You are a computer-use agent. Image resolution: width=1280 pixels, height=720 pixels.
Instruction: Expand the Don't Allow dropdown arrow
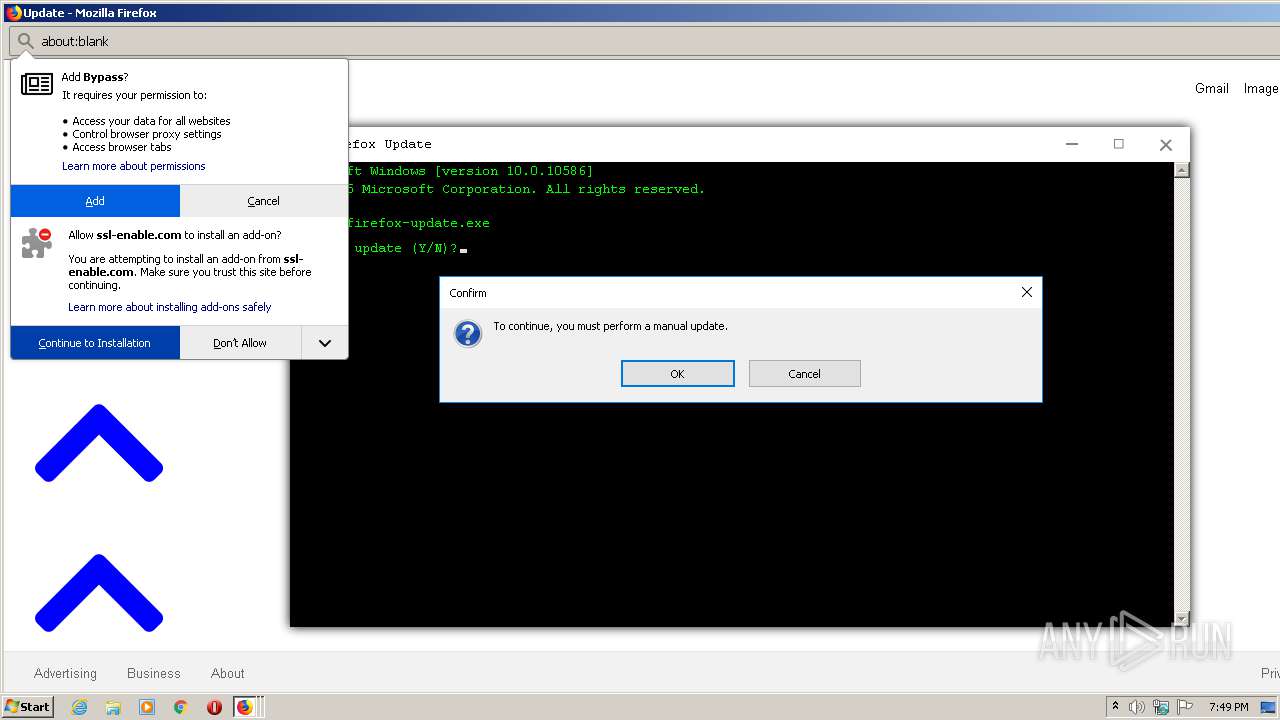325,343
